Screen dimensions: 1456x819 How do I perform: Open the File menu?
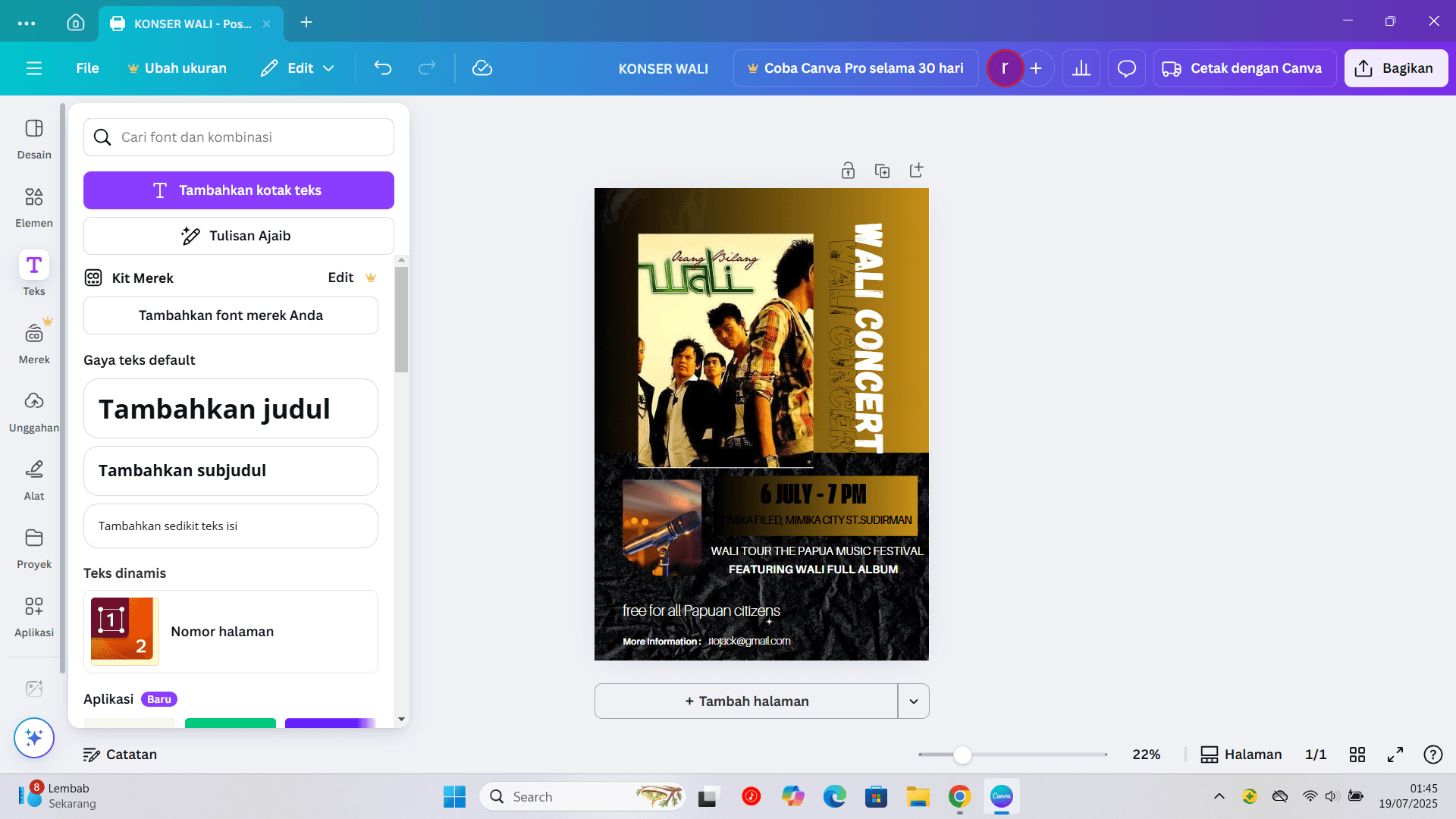click(87, 68)
